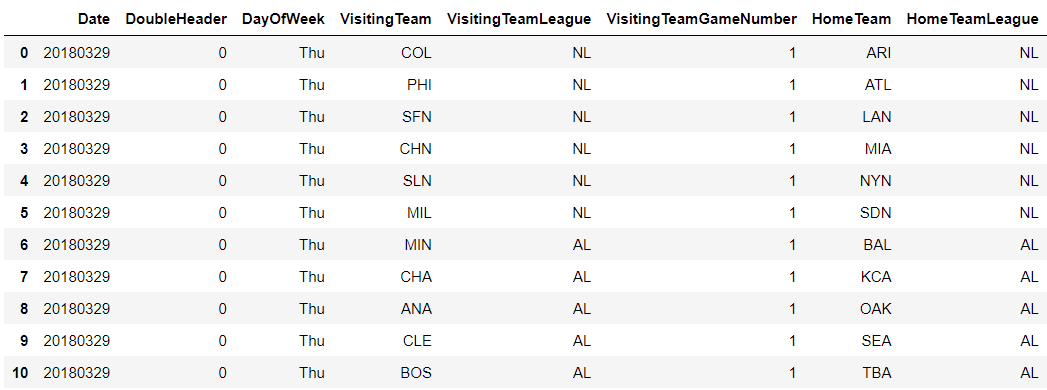Click the HomeTeam column header
The image size is (1047, 390).
pyautogui.click(x=851, y=19)
